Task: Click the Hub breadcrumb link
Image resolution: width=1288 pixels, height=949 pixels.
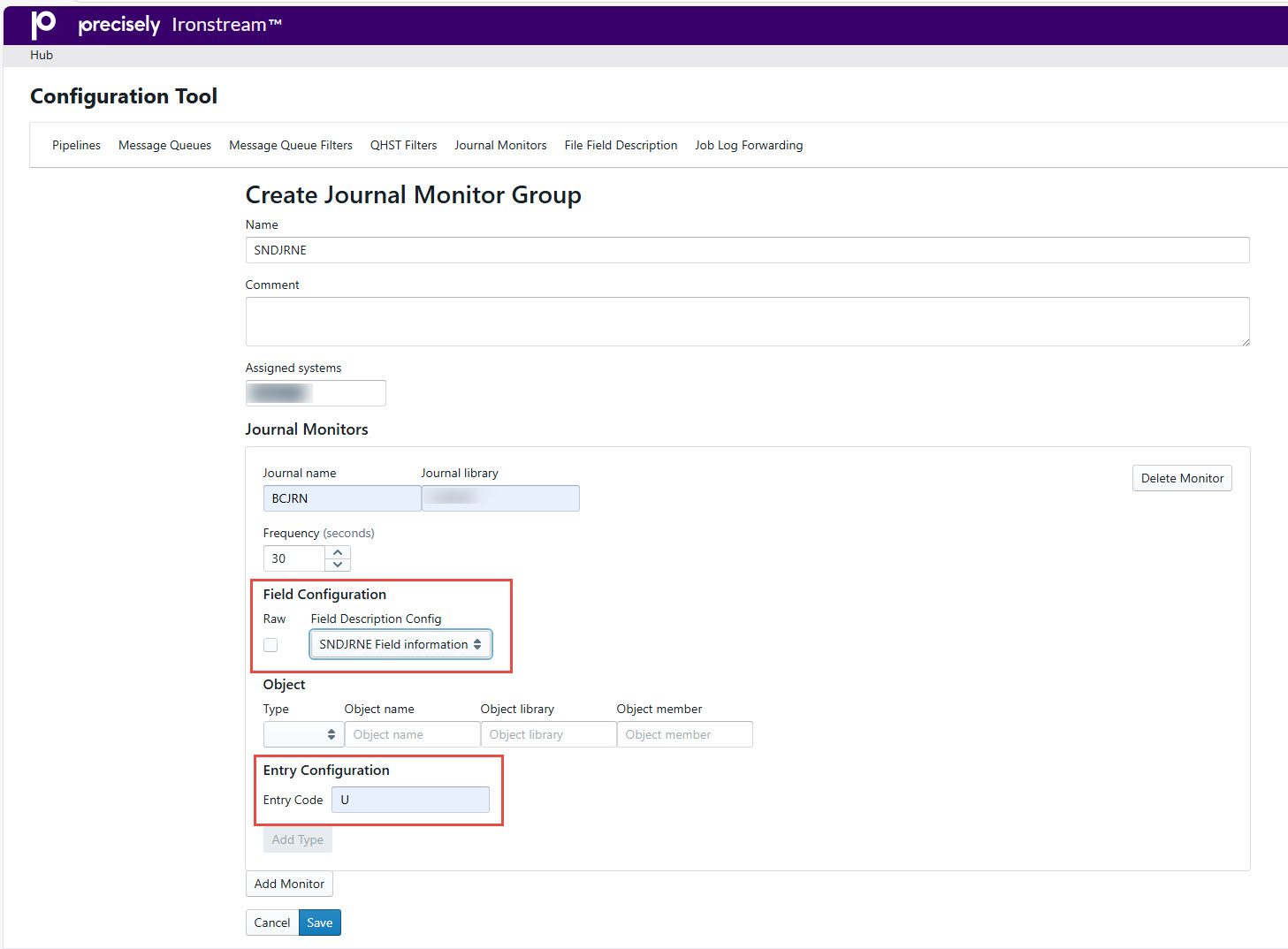Action: 42,55
